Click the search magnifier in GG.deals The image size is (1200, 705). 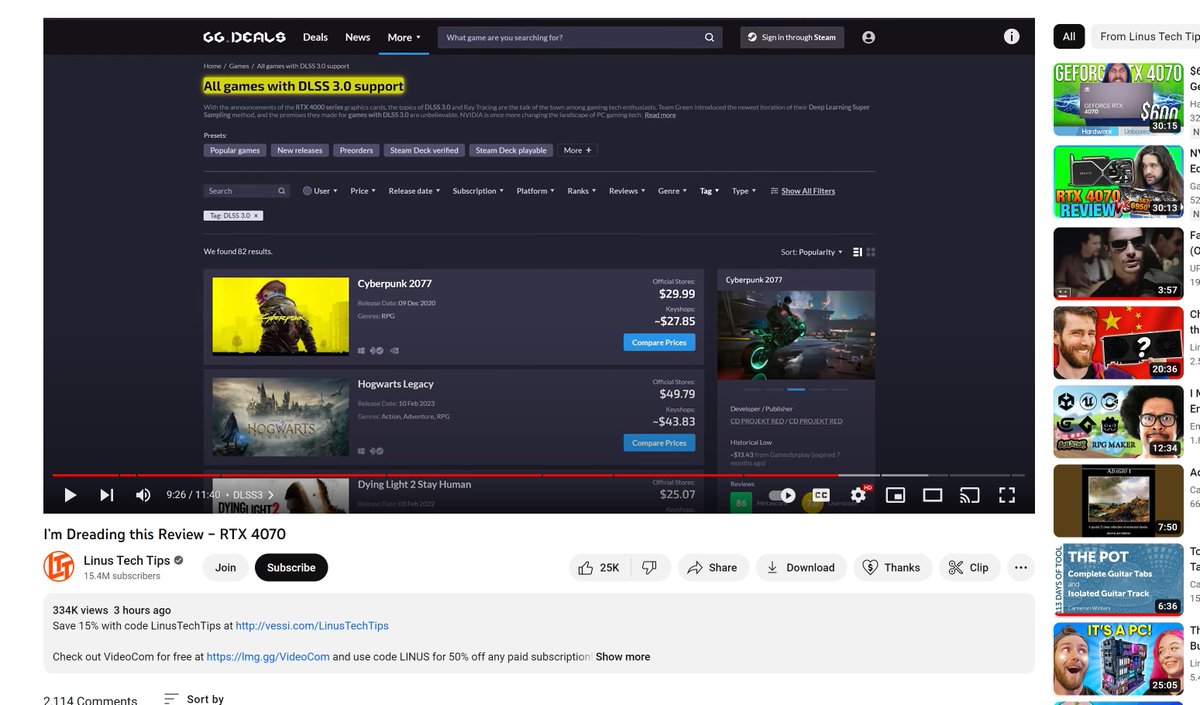click(710, 37)
